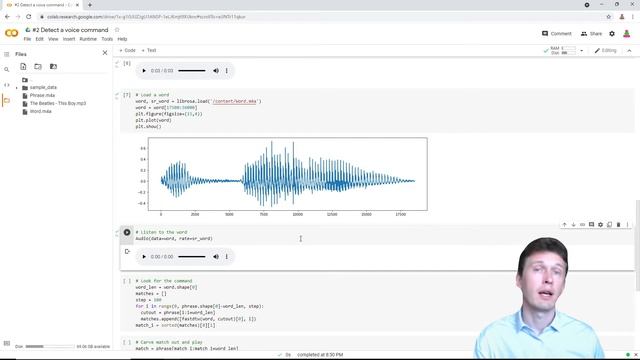Mute the word audio player
The width and height of the screenshot is (640, 360).
coord(216,257)
